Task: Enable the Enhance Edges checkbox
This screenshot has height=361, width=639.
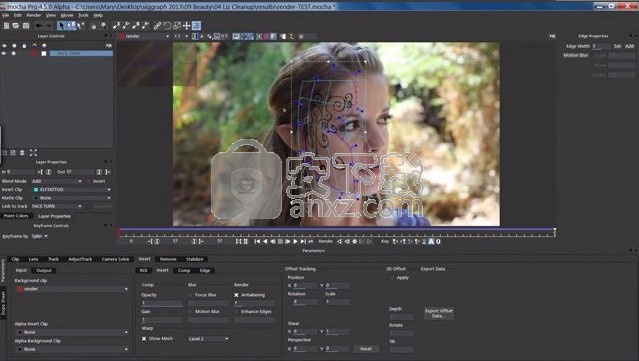Action: (236, 312)
